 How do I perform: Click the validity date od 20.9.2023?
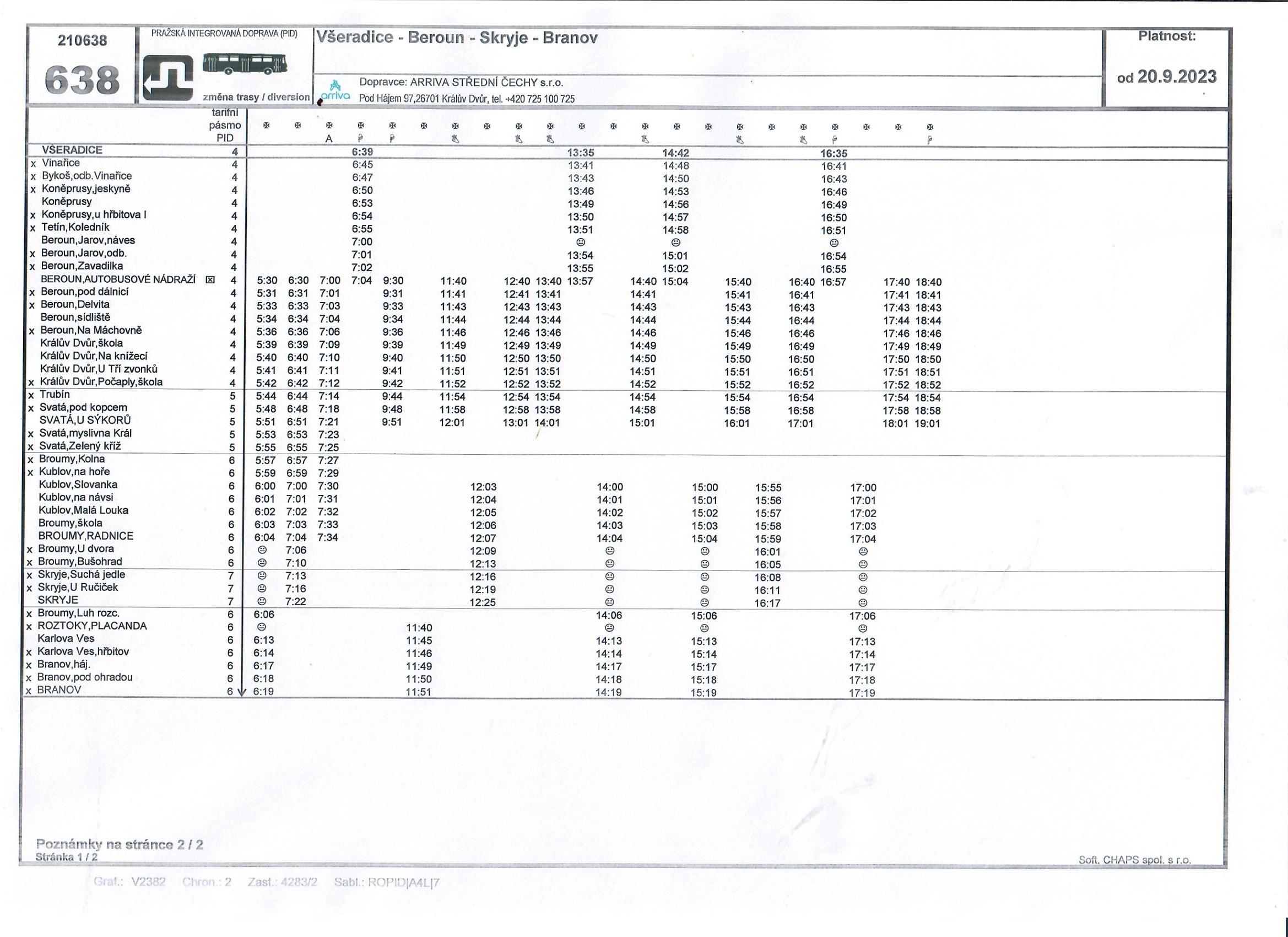click(1166, 77)
